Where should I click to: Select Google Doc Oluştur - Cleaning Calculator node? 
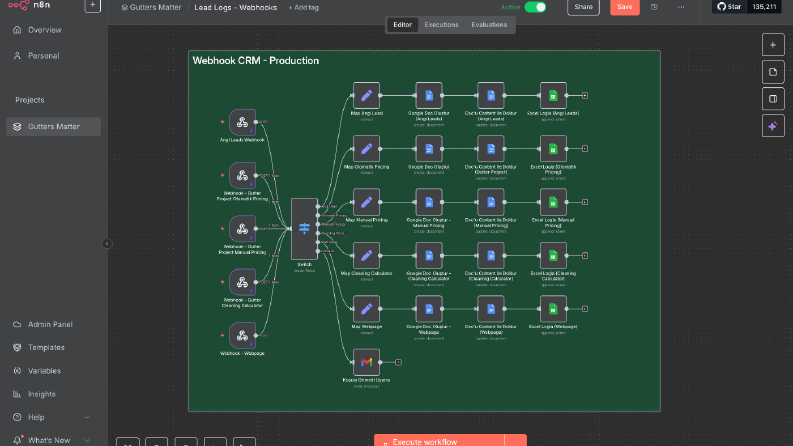click(x=428, y=255)
